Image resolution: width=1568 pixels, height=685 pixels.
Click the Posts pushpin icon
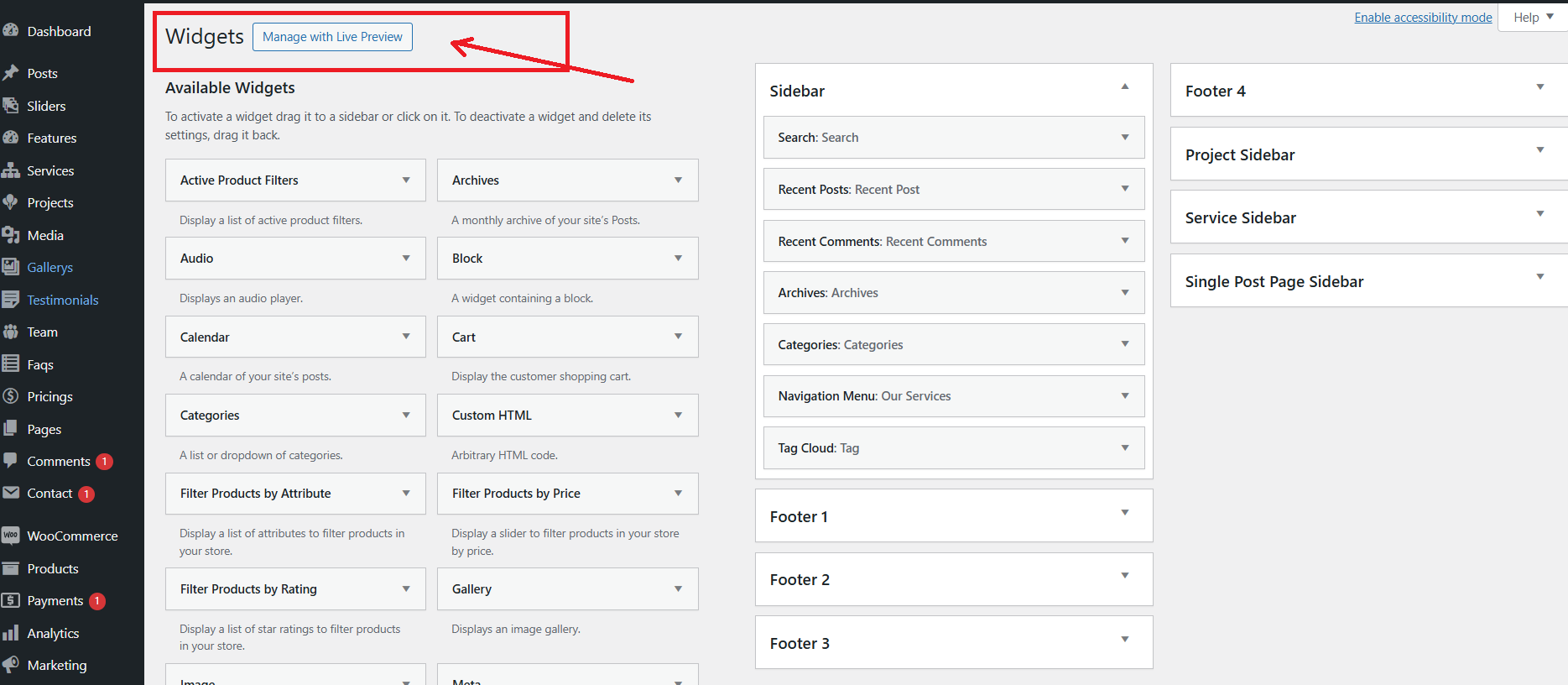(x=11, y=73)
